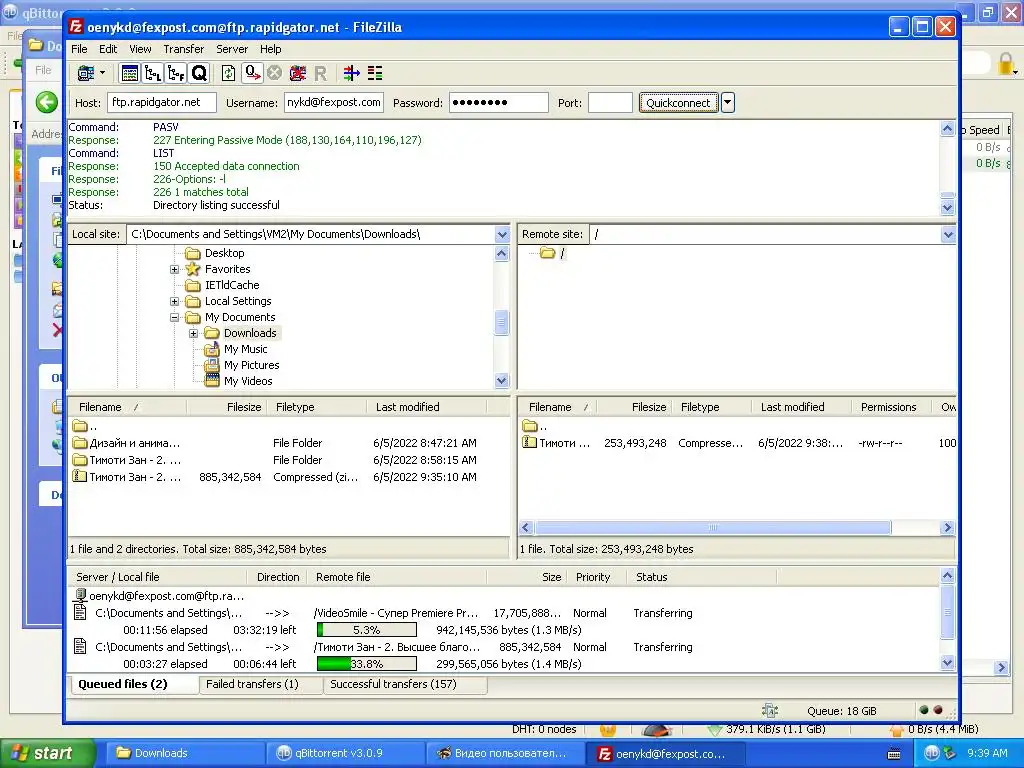Screen dimensions: 1024x768
Task: Toggle message log display icon
Action: [x=129, y=73]
